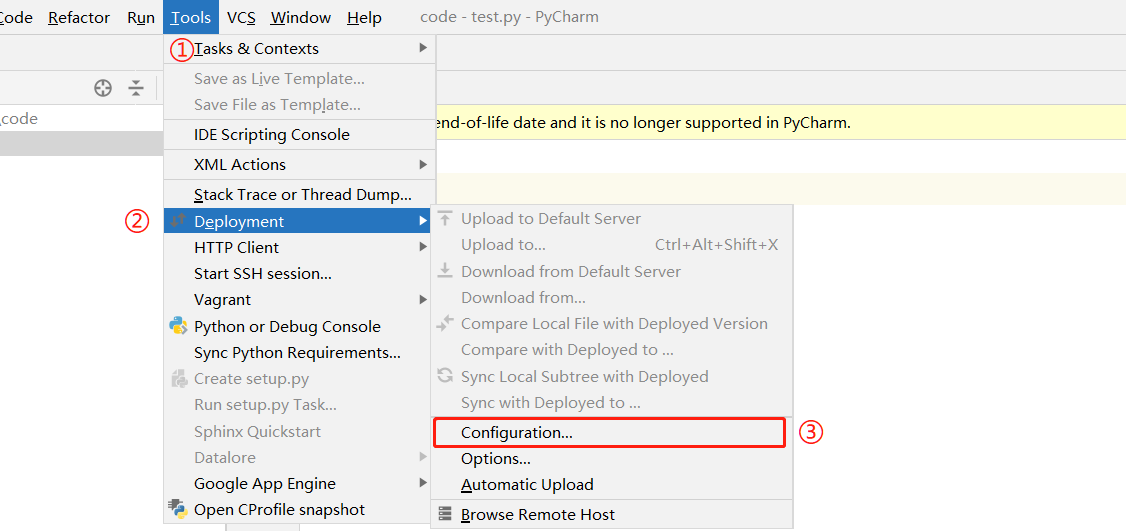
Task: Expand the XML Actions submenu arrow
Action: [424, 164]
